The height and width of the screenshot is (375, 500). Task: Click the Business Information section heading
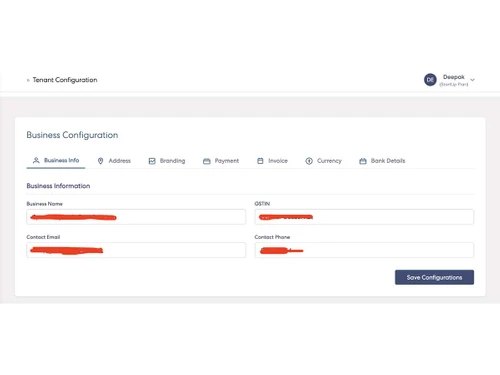(58, 186)
